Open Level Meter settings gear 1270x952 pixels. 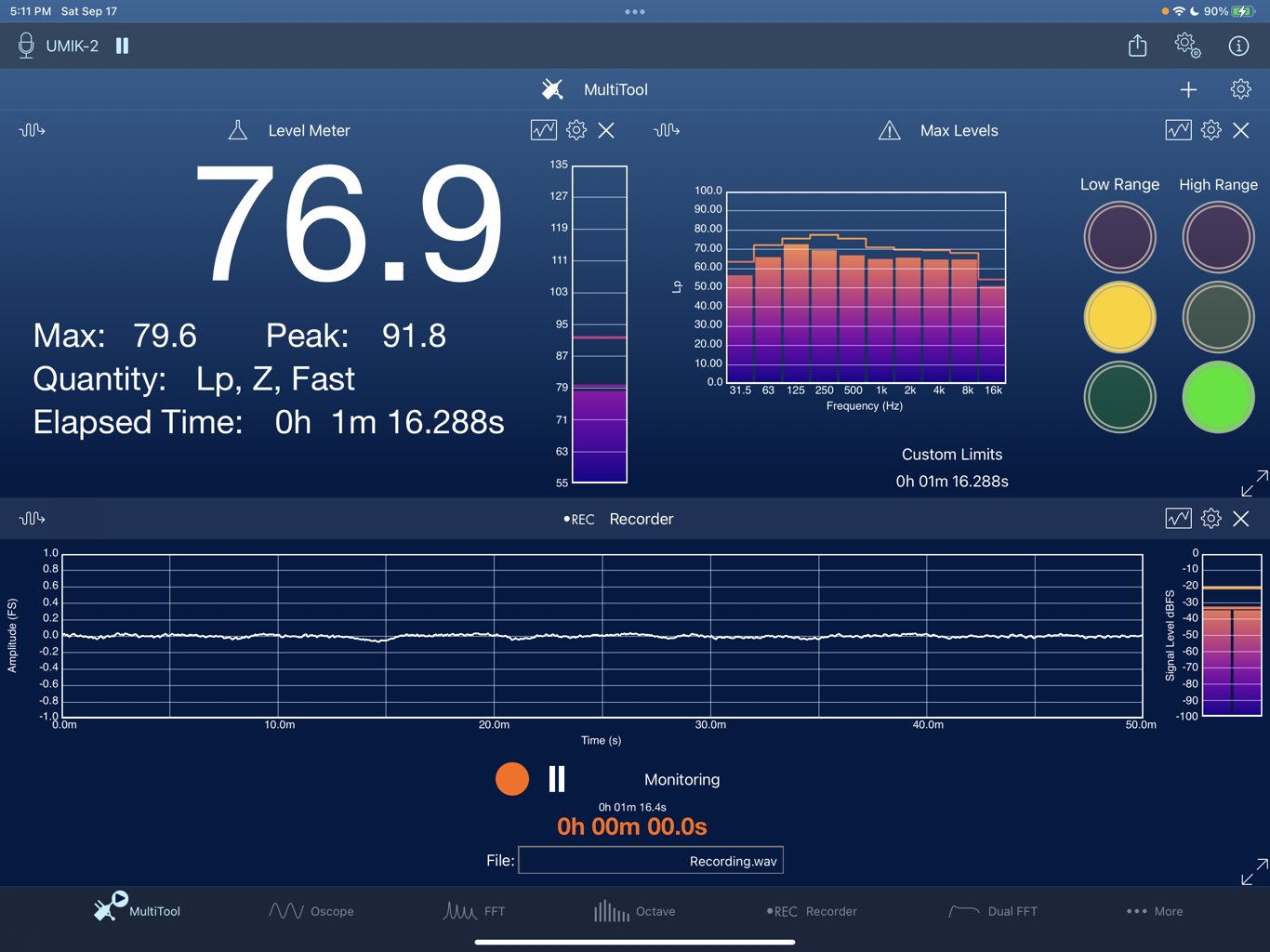click(576, 130)
